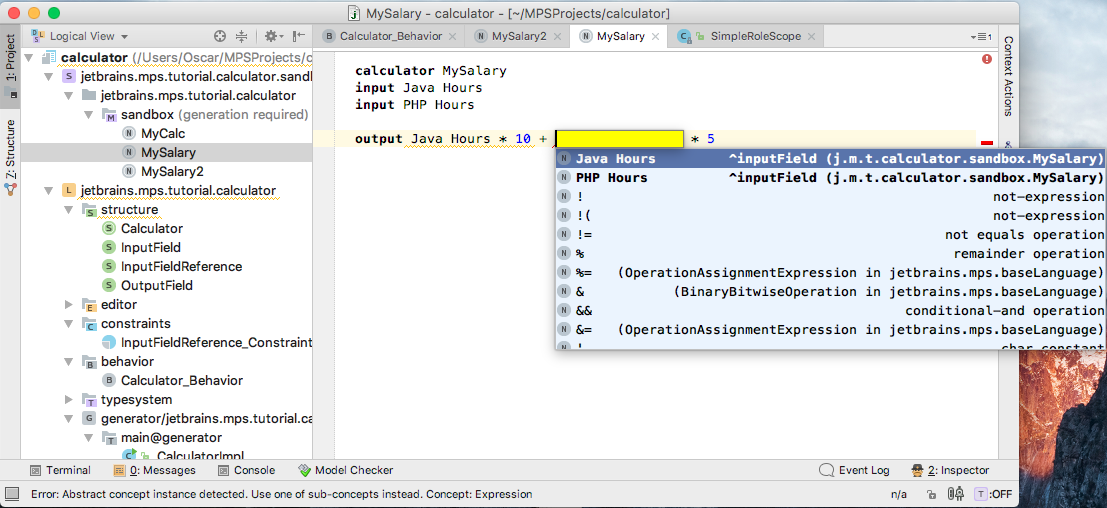Click the yellow highlighted expression cell
1107x508 pixels.
coord(620,139)
